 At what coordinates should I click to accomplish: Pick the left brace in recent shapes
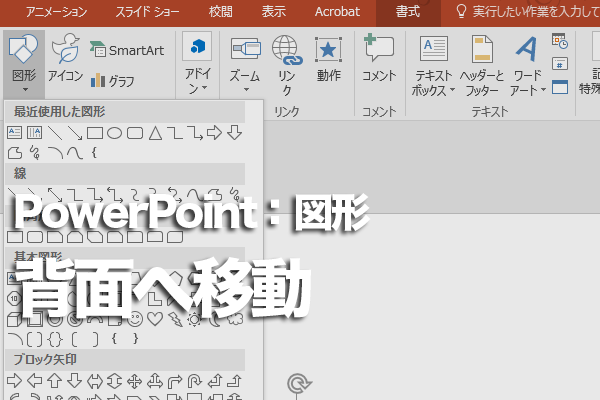click(x=94, y=153)
